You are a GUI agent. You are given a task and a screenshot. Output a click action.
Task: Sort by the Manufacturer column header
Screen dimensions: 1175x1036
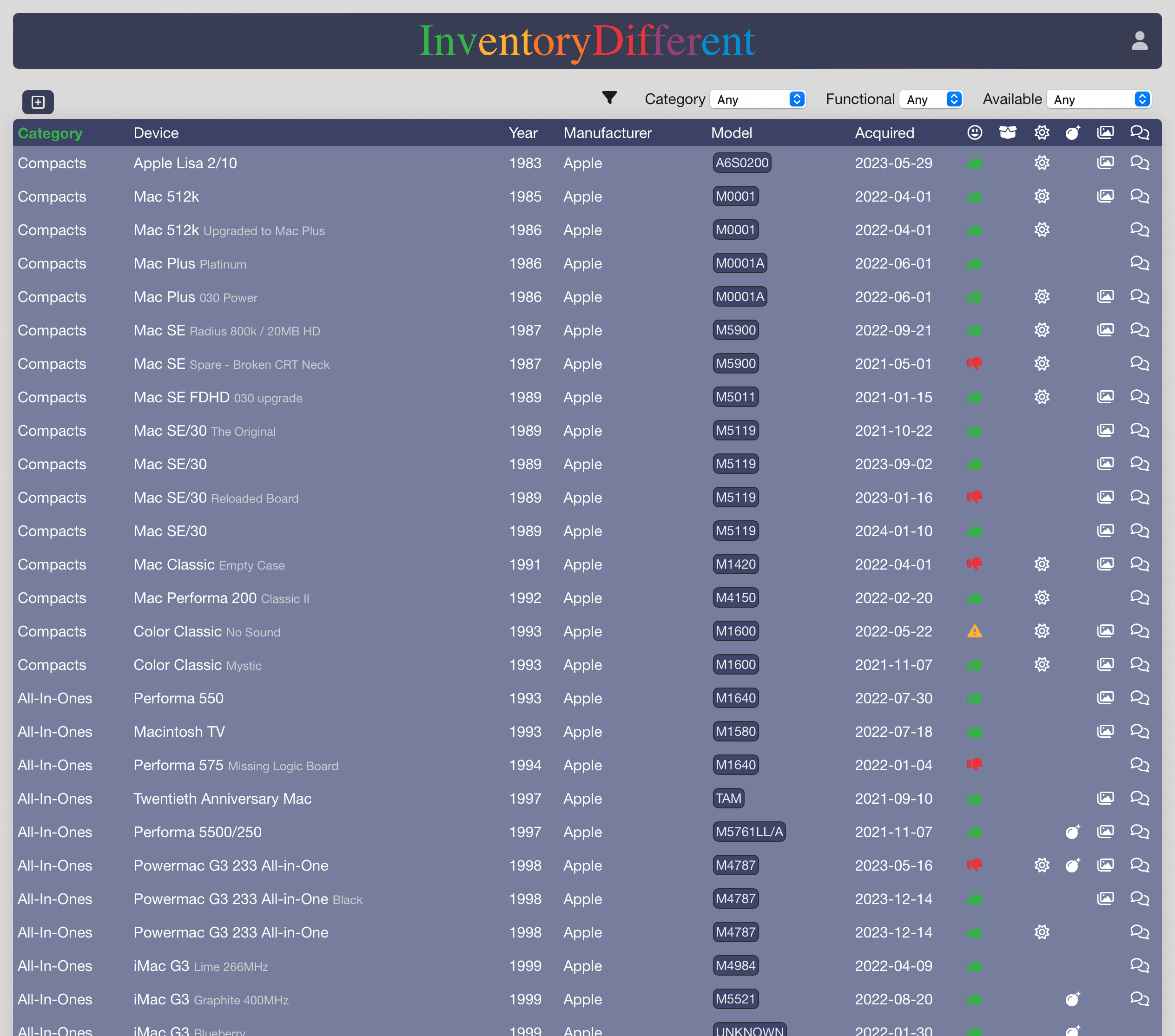click(607, 133)
